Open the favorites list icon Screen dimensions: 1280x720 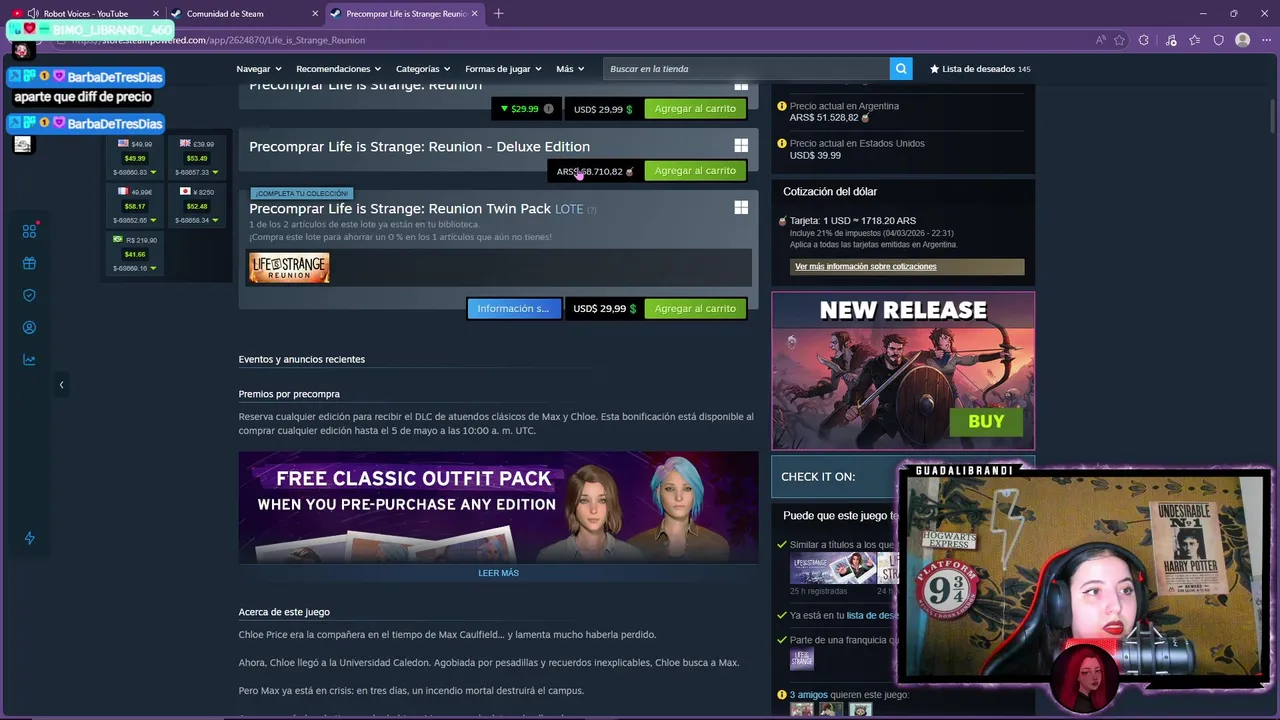(x=1195, y=40)
